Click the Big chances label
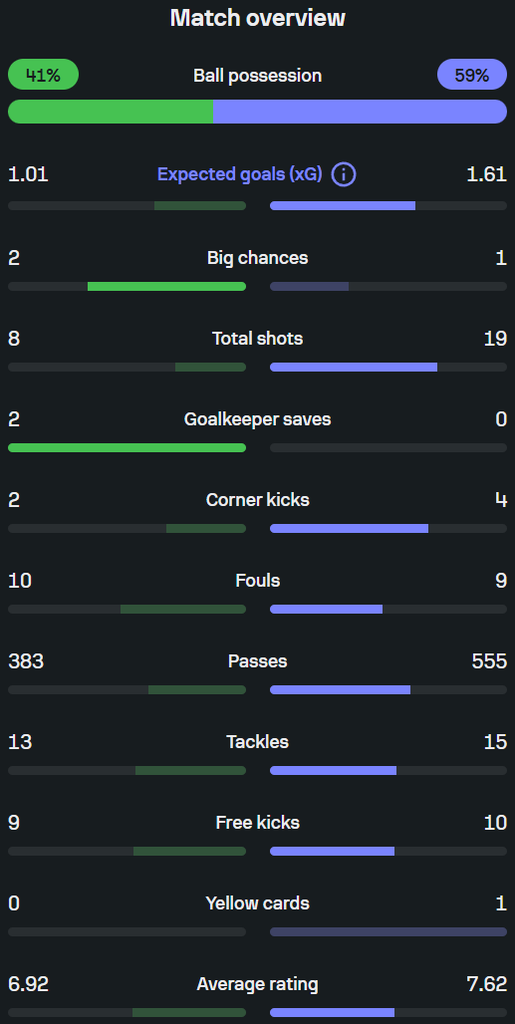 coord(258,258)
